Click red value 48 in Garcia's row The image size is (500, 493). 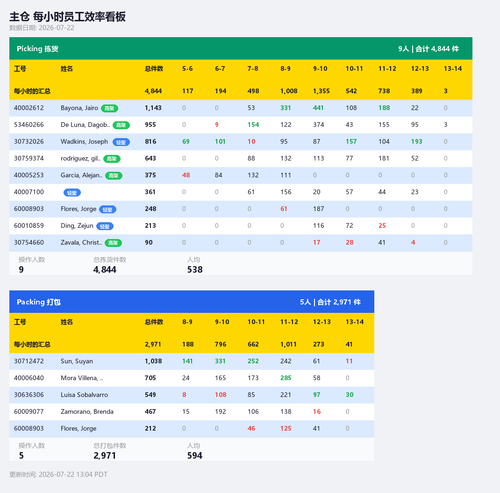pos(186,175)
